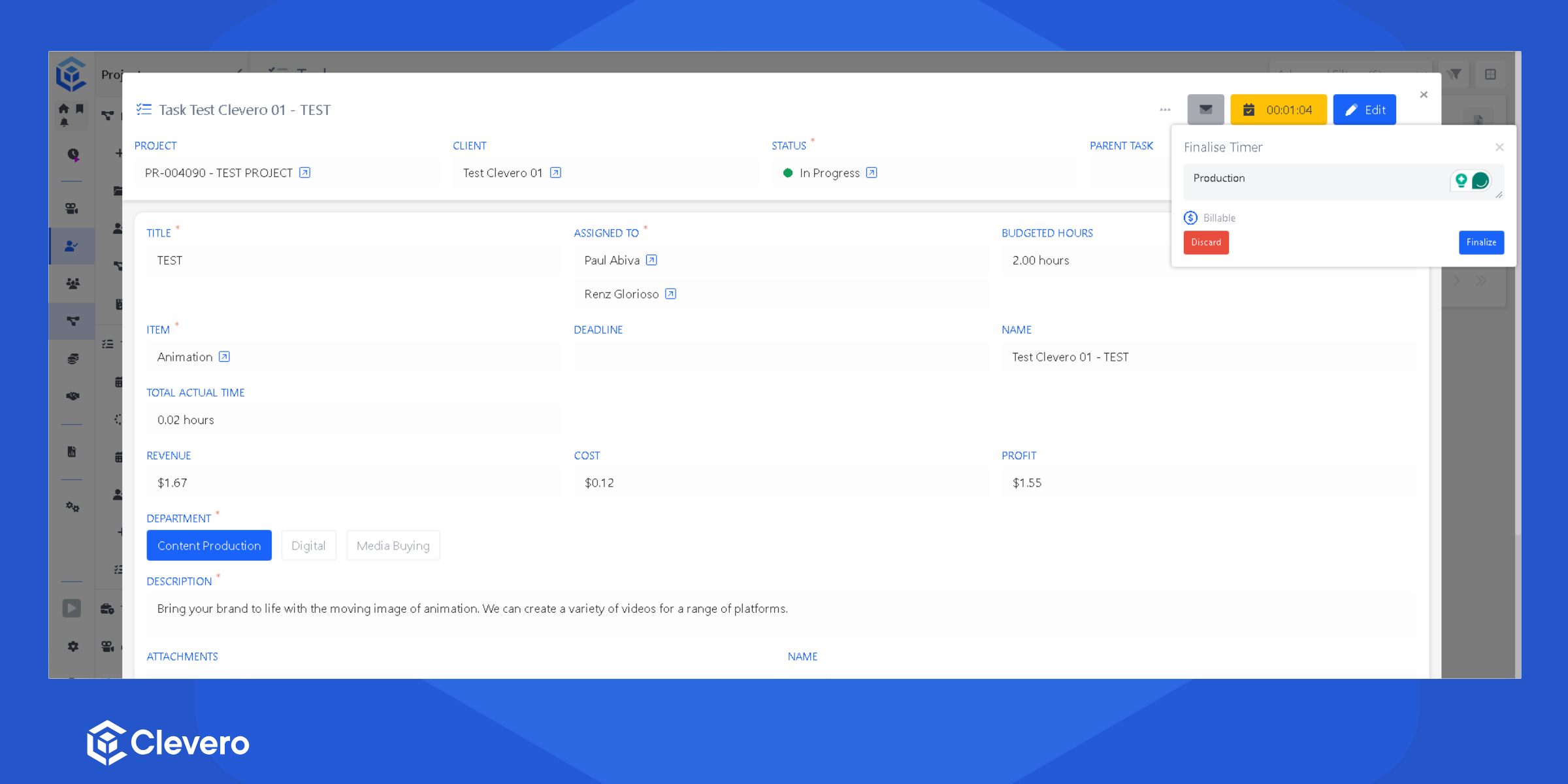
Task: Select Content Production department
Action: (209, 546)
